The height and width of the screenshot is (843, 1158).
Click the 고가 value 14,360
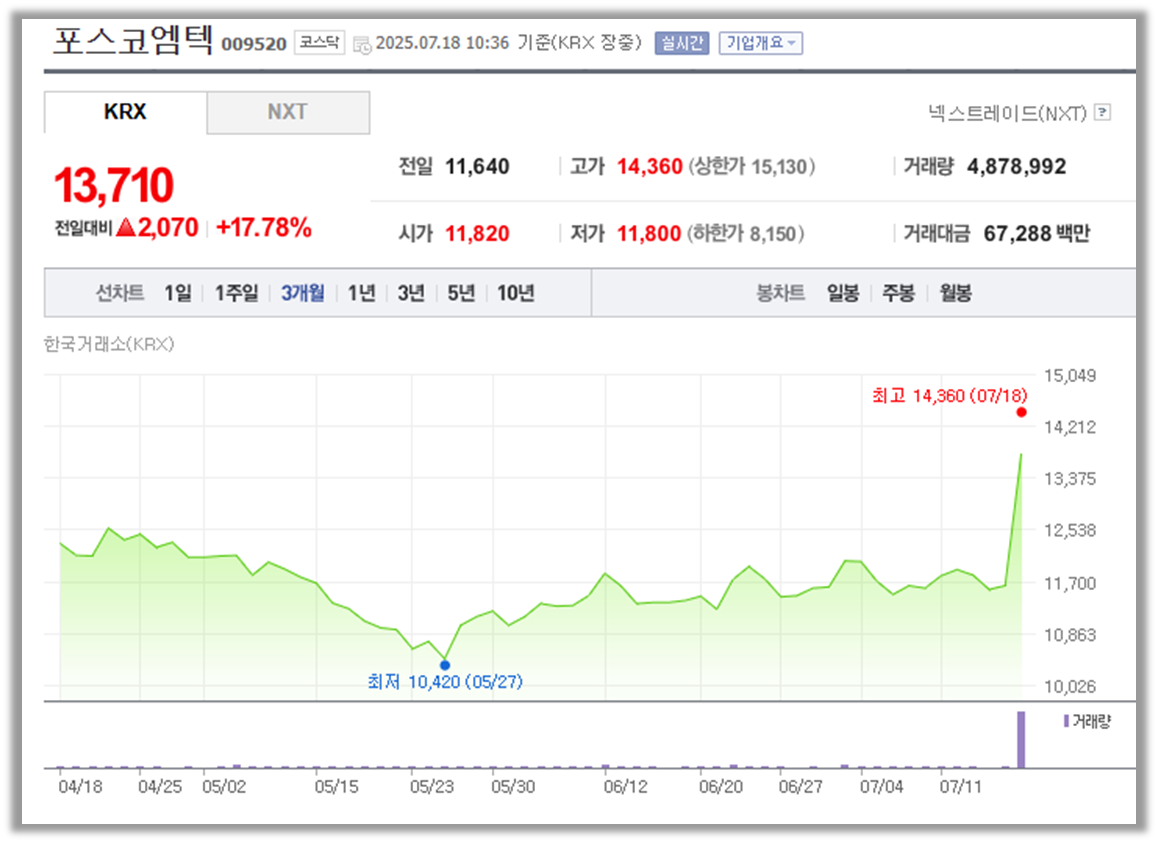point(650,166)
